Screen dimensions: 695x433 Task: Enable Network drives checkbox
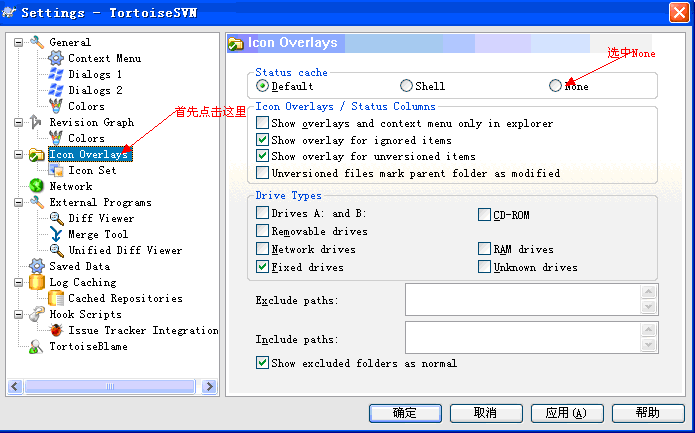click(x=262, y=249)
